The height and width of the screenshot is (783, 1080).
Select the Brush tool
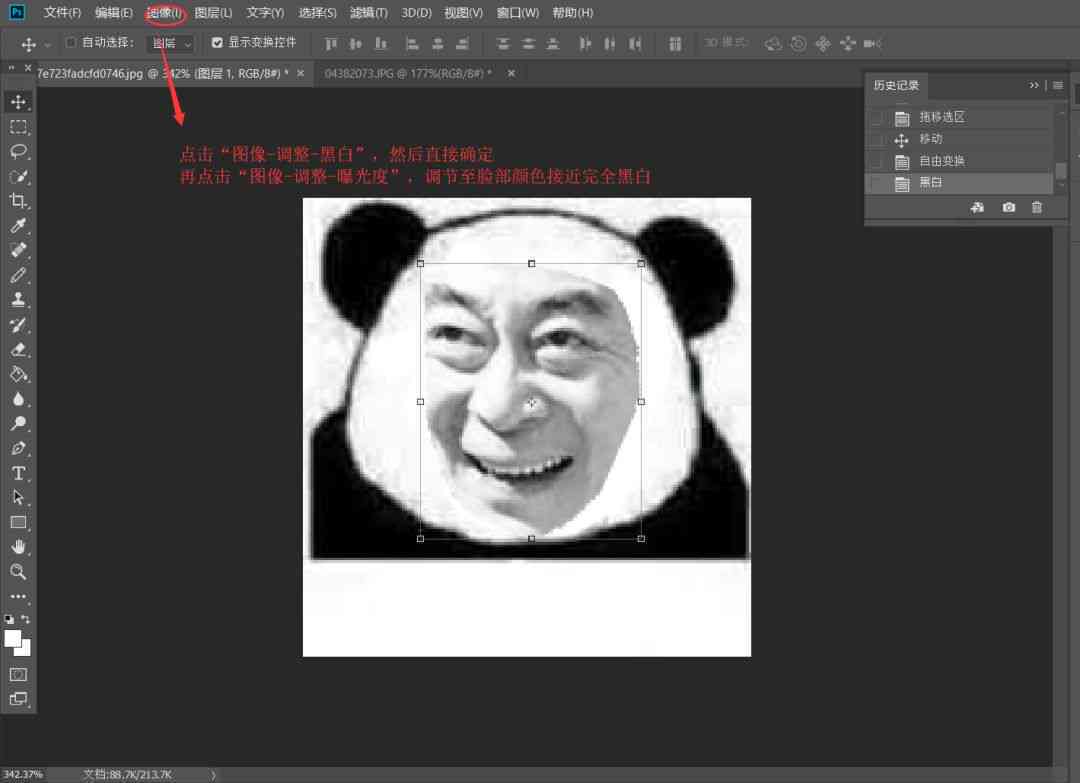[x=19, y=275]
